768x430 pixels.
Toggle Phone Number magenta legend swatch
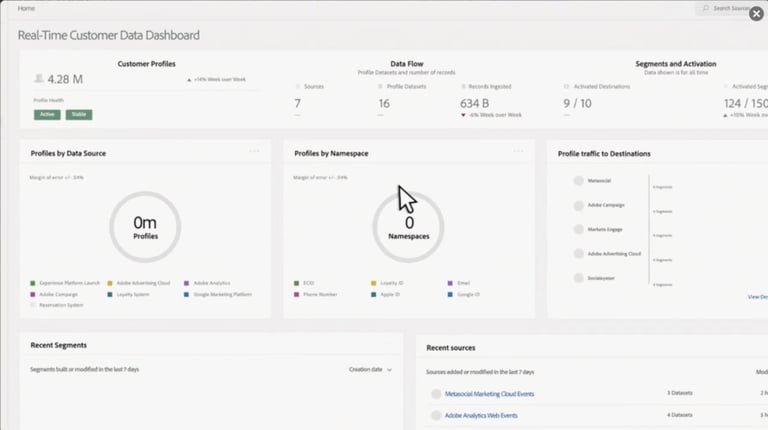(296, 294)
